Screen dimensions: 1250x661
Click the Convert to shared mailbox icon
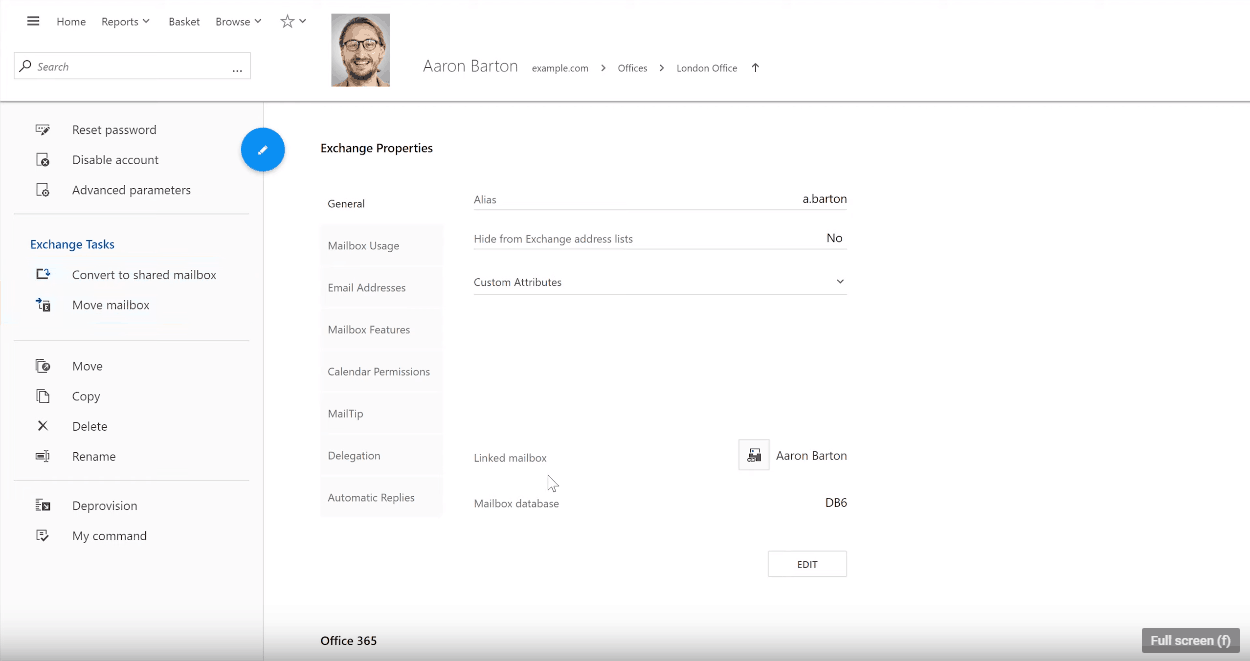click(43, 275)
